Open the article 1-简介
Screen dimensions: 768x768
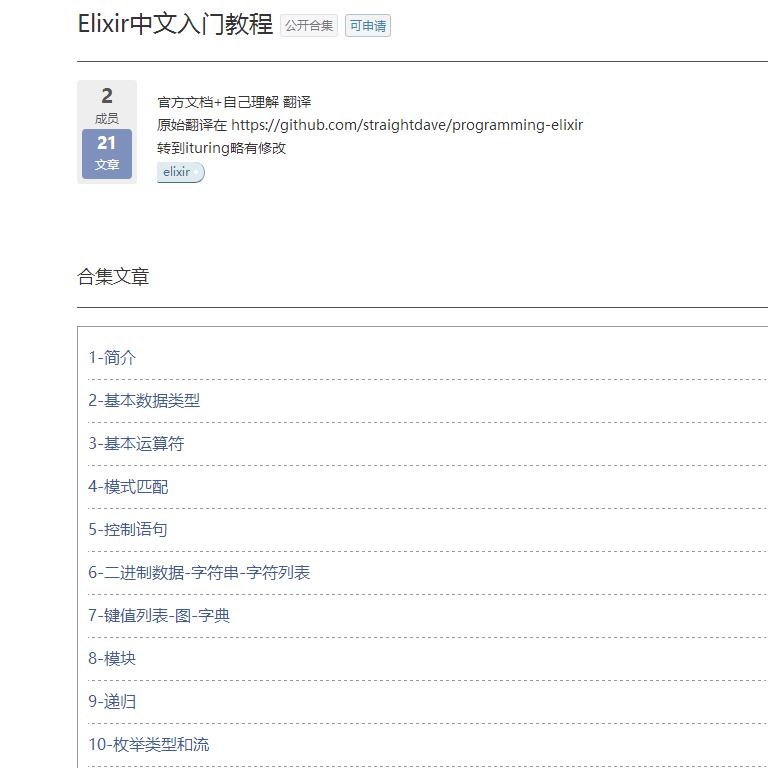112,358
